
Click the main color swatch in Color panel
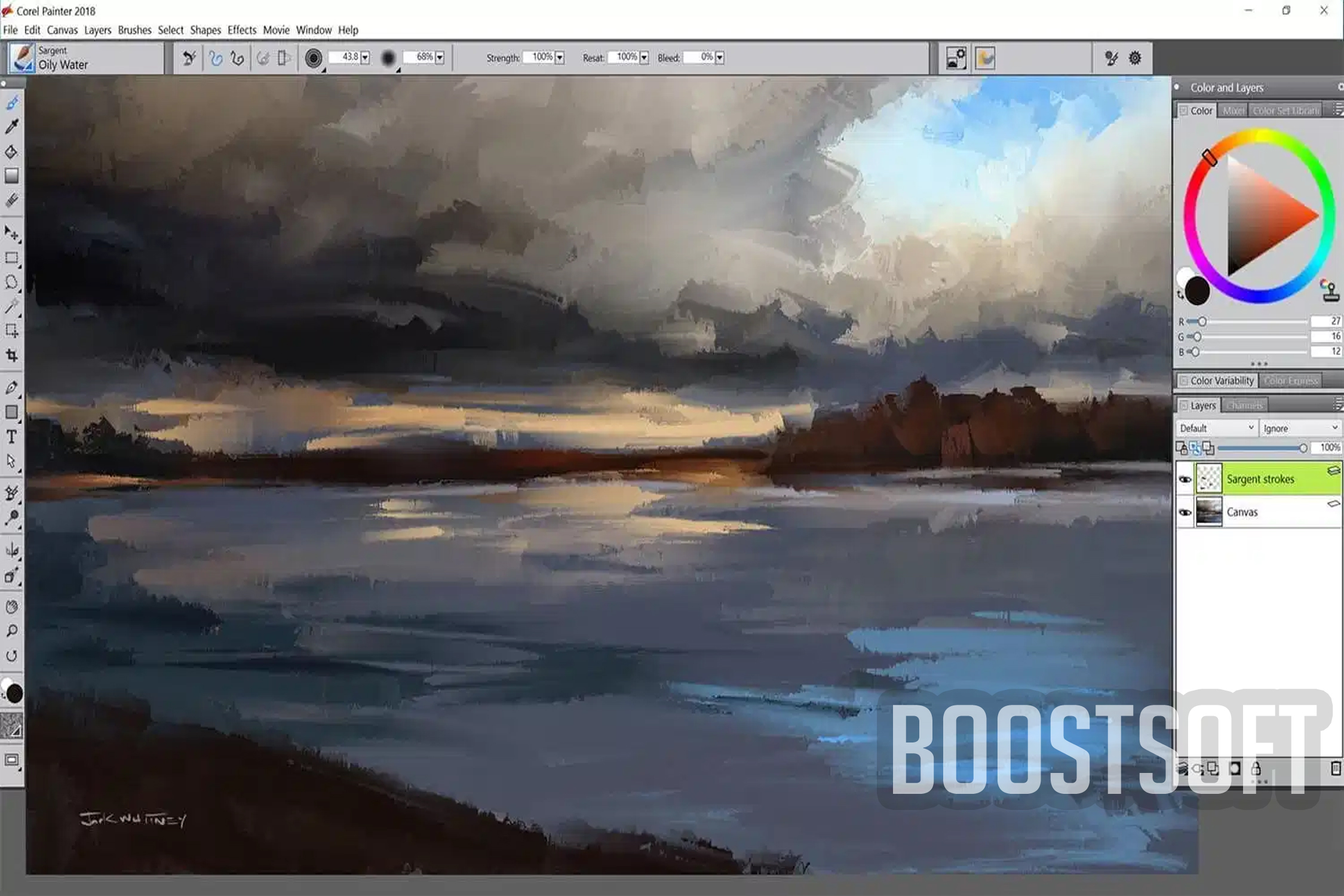1197,290
